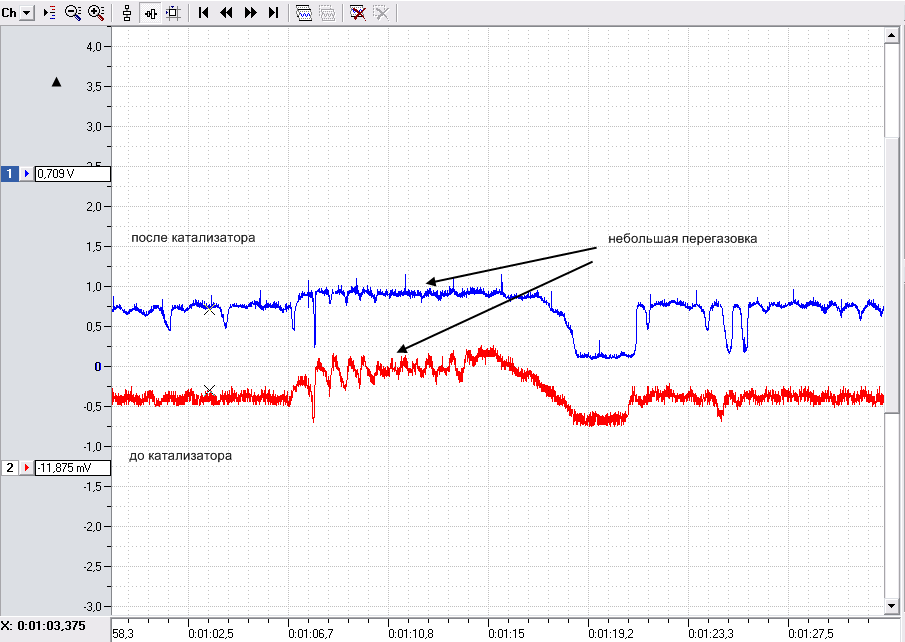Click the -3,0 voltage axis label
905x642 pixels.
[x=92, y=607]
